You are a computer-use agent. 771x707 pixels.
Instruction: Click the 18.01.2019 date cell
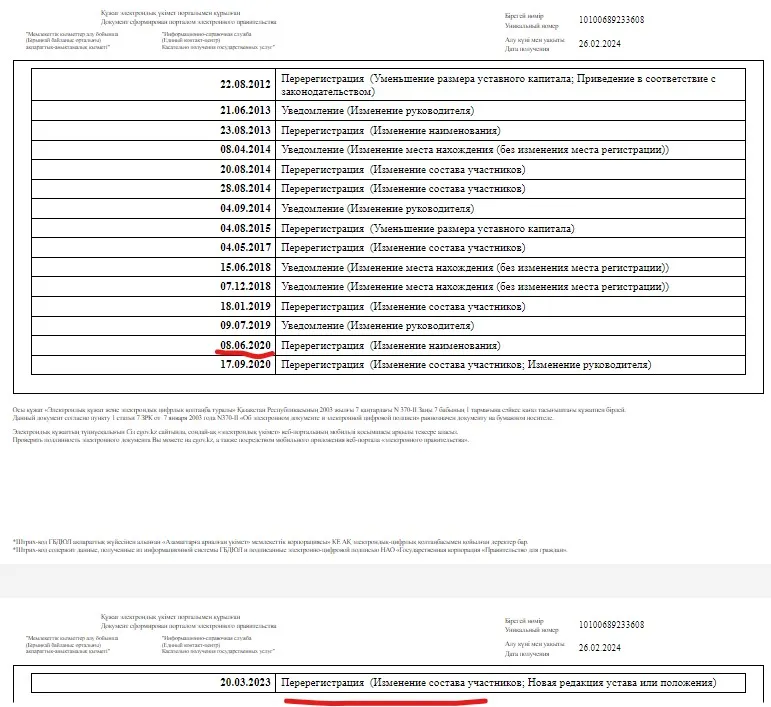coord(246,306)
